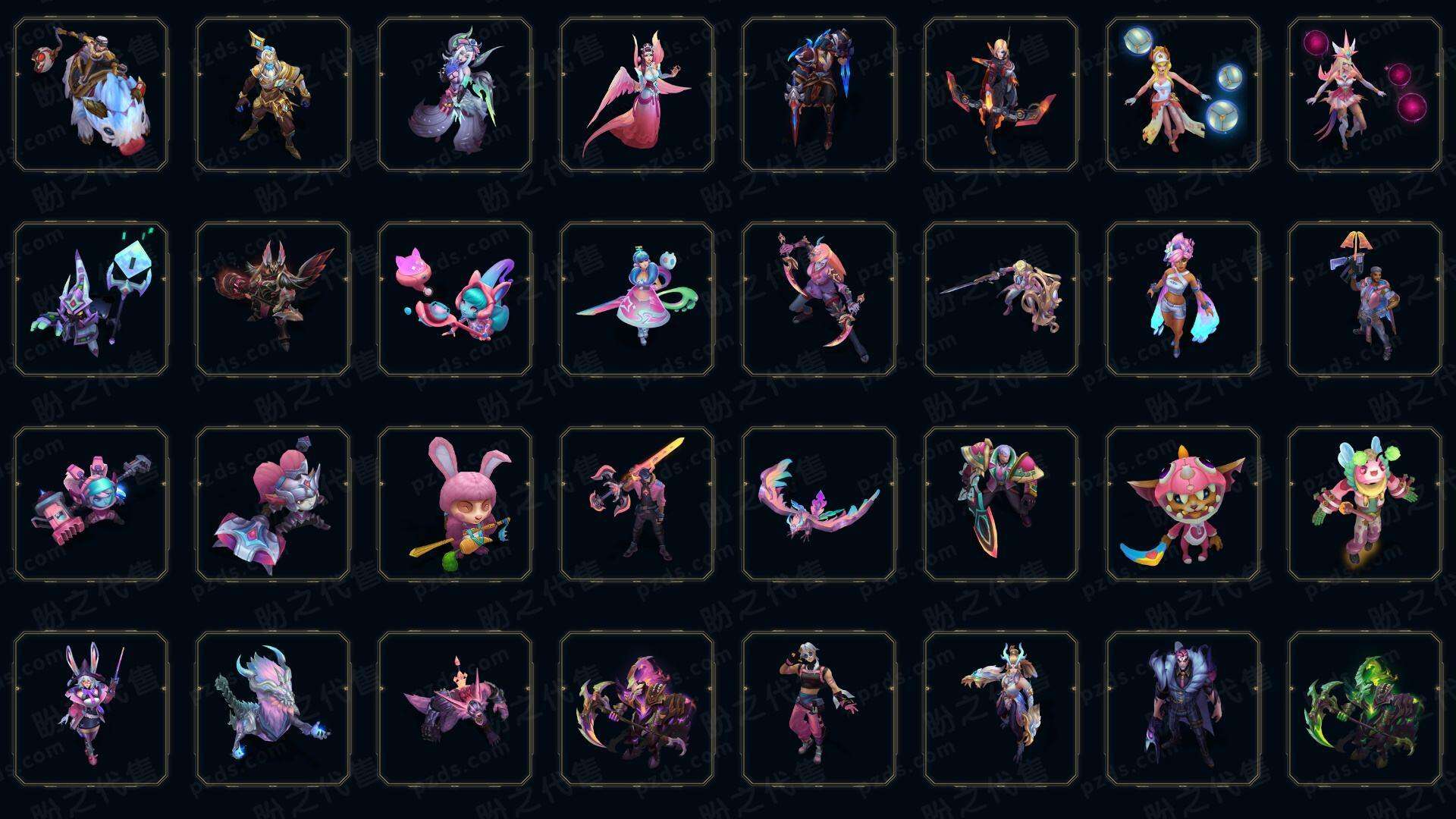Open the pink bunny-hood yordle skin tile
The image size is (1456, 819).
pyautogui.click(x=455, y=504)
